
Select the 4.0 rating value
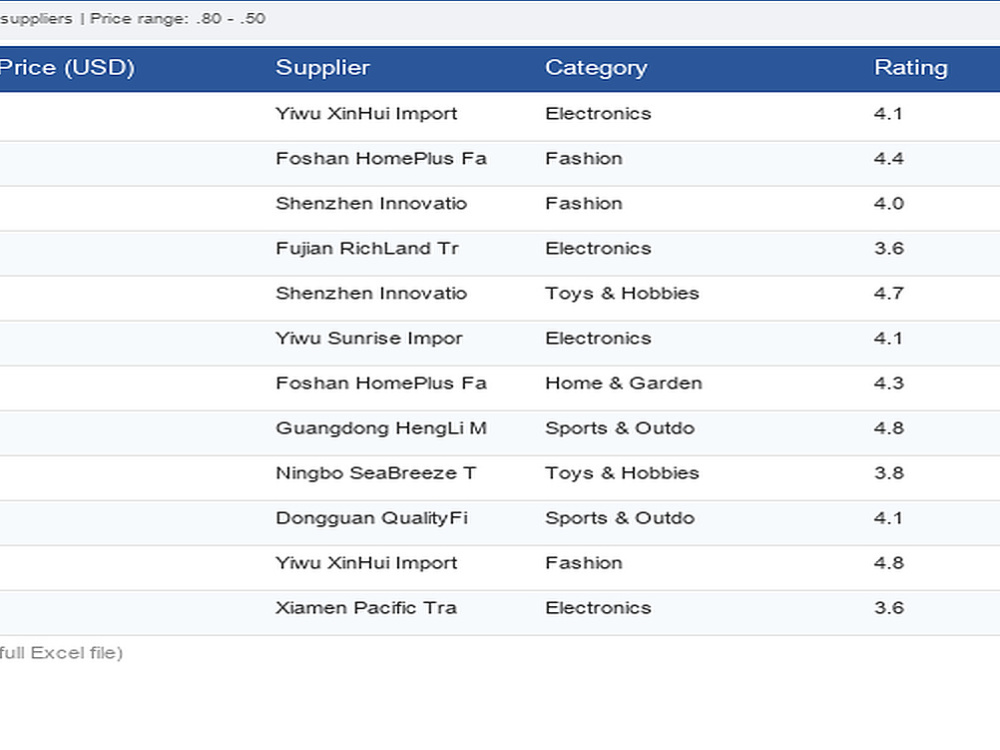point(889,203)
